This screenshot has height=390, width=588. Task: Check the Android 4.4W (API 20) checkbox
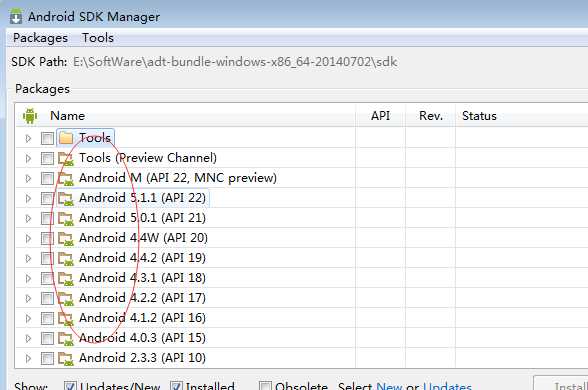pyautogui.click(x=47, y=238)
